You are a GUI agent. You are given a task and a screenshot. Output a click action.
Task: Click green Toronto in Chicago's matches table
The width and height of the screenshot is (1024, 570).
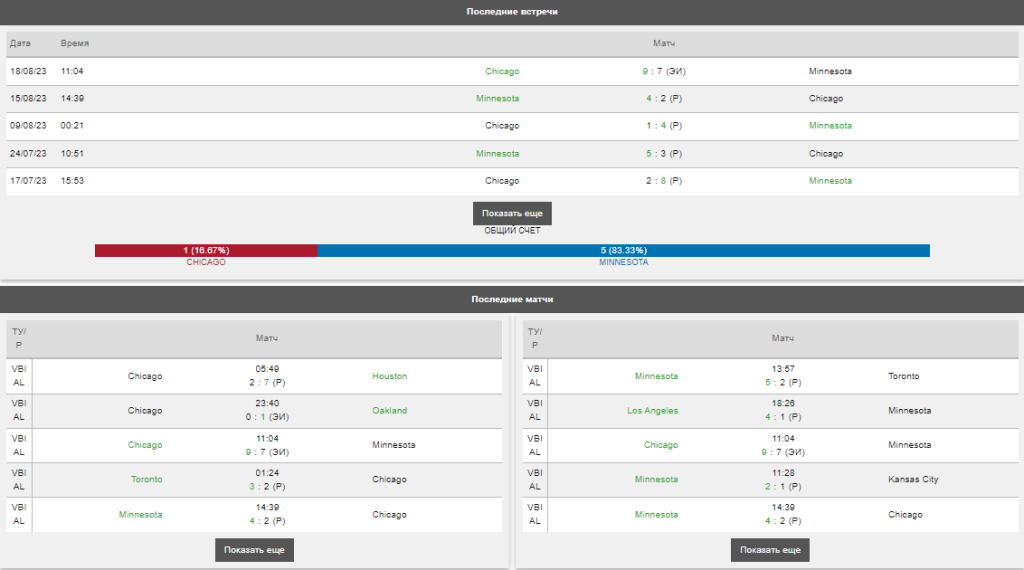tap(146, 480)
